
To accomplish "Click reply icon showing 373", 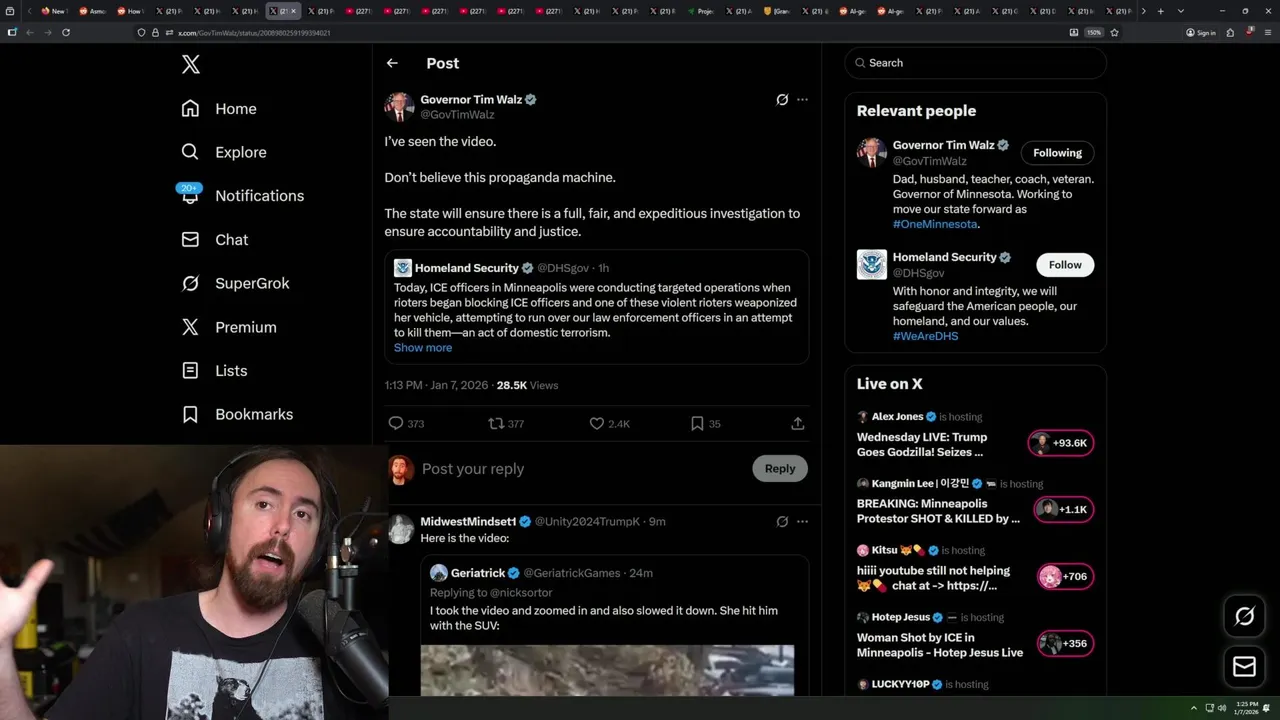I will (x=396, y=424).
